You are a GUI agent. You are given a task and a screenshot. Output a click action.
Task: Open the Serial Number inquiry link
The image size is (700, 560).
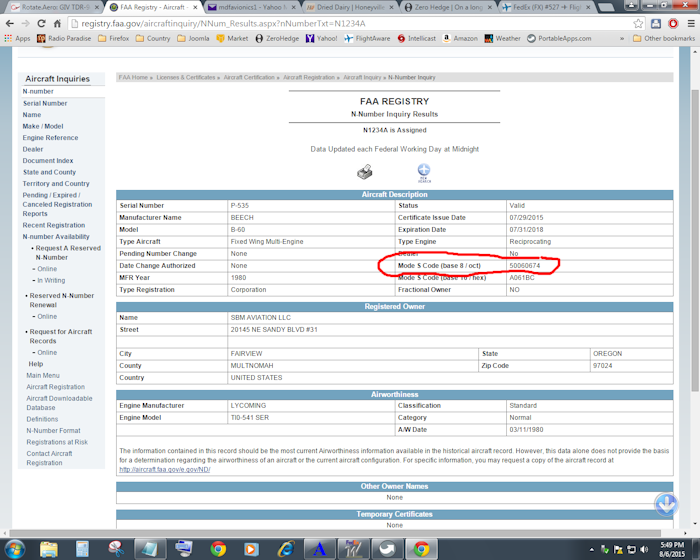(45, 103)
